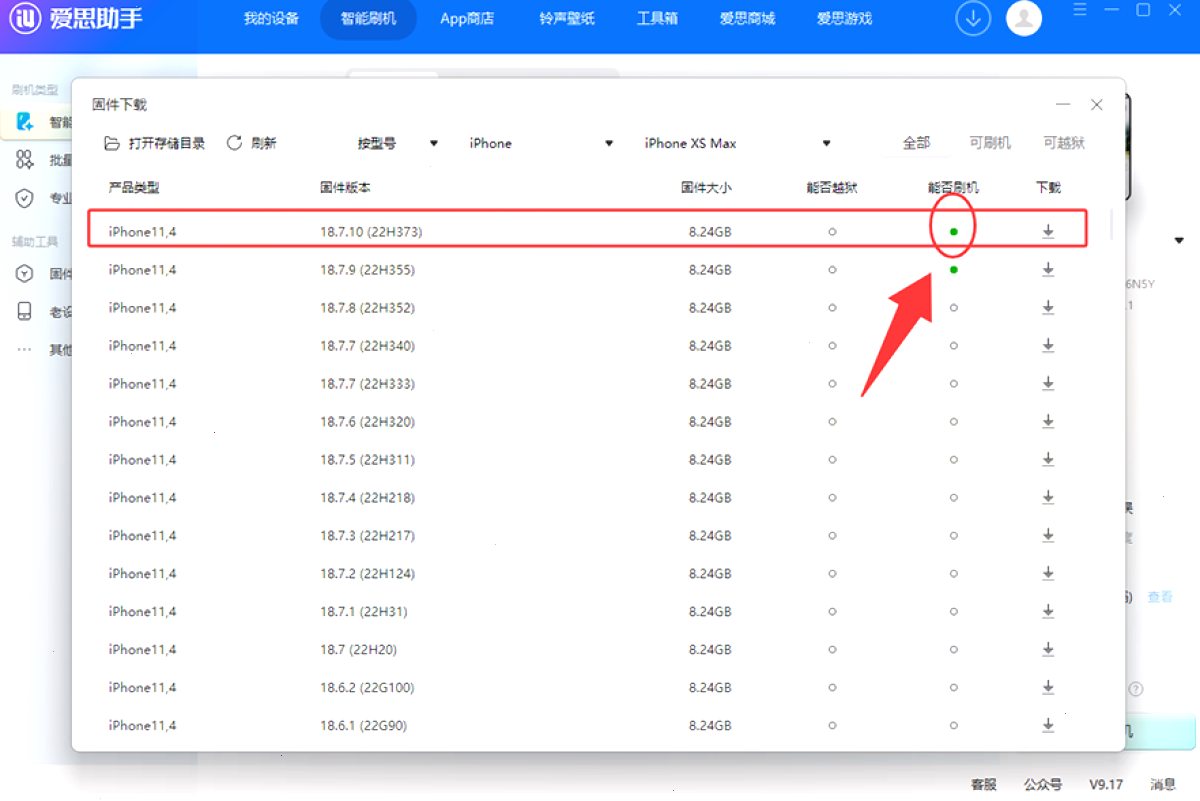The width and height of the screenshot is (1200, 801).
Task: Click the firmware list scrollbar
Action: click(x=1113, y=225)
